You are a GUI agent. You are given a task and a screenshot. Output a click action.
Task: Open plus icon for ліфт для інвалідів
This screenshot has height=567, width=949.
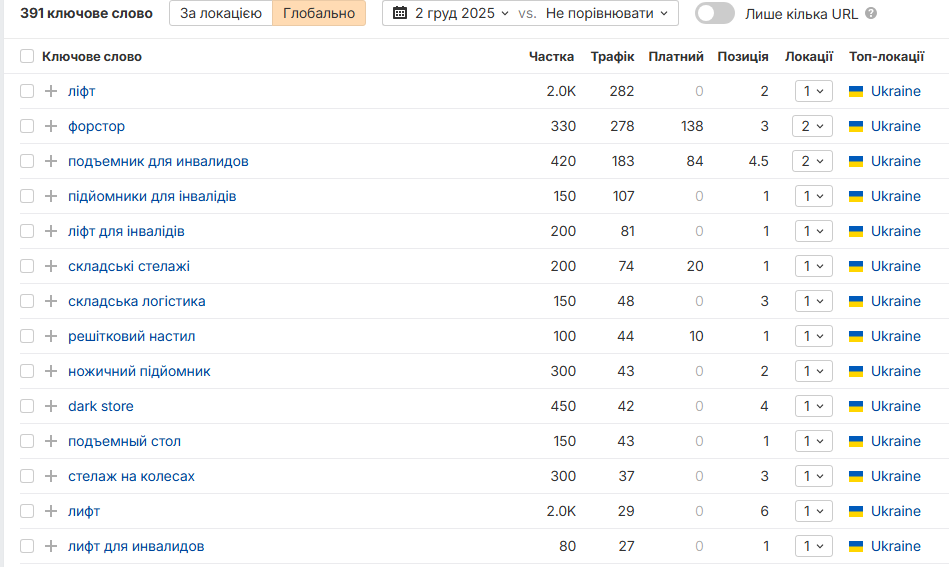click(x=51, y=231)
